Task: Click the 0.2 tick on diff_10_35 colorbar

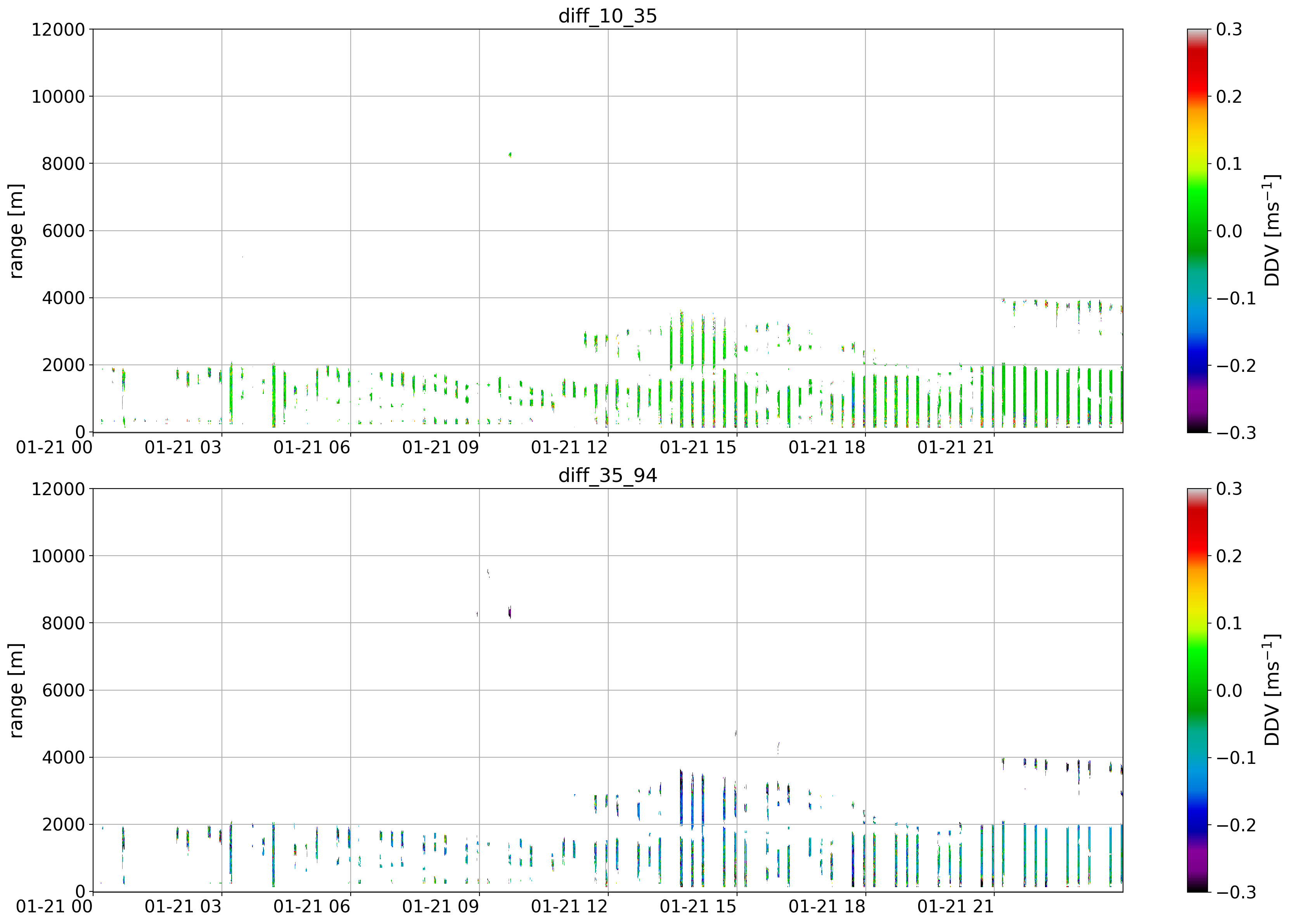Action: [x=1230, y=97]
